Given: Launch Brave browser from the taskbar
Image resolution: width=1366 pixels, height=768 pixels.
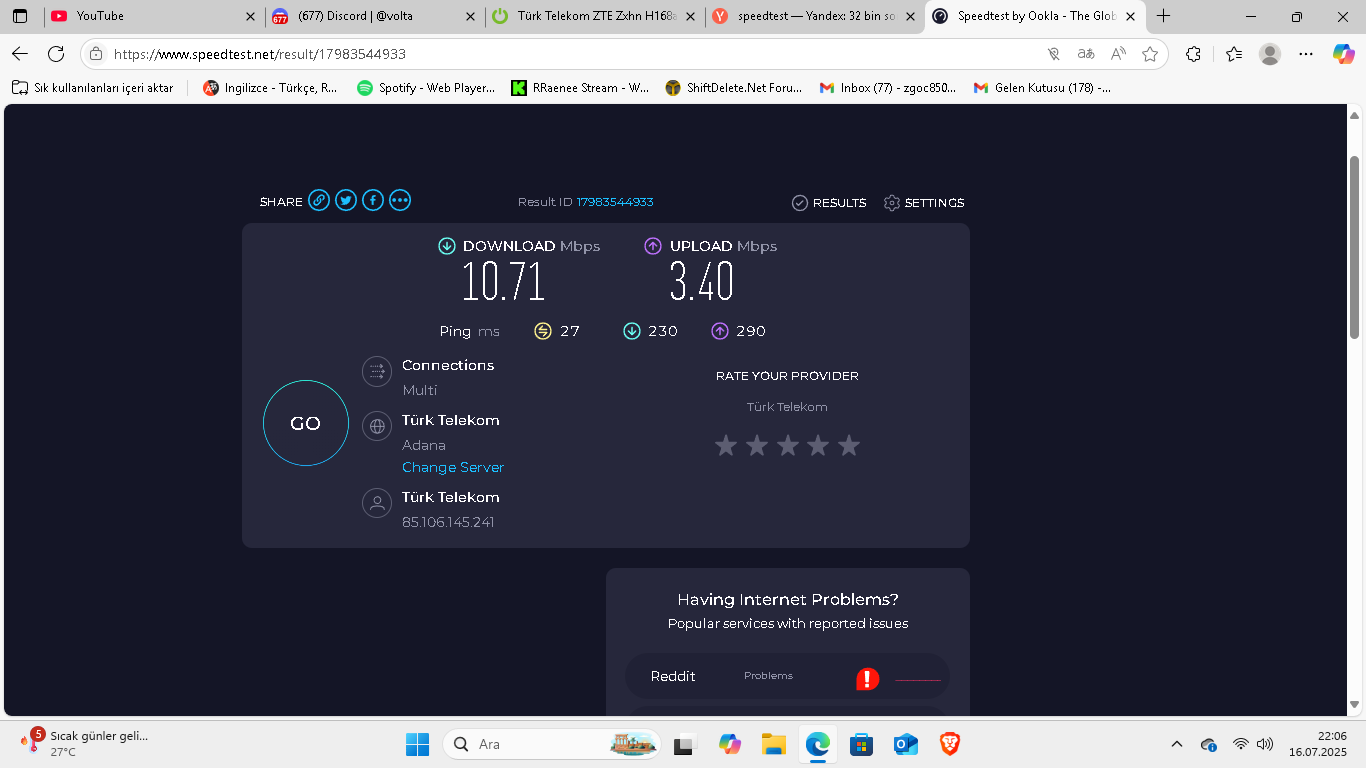Looking at the screenshot, I should [x=950, y=744].
